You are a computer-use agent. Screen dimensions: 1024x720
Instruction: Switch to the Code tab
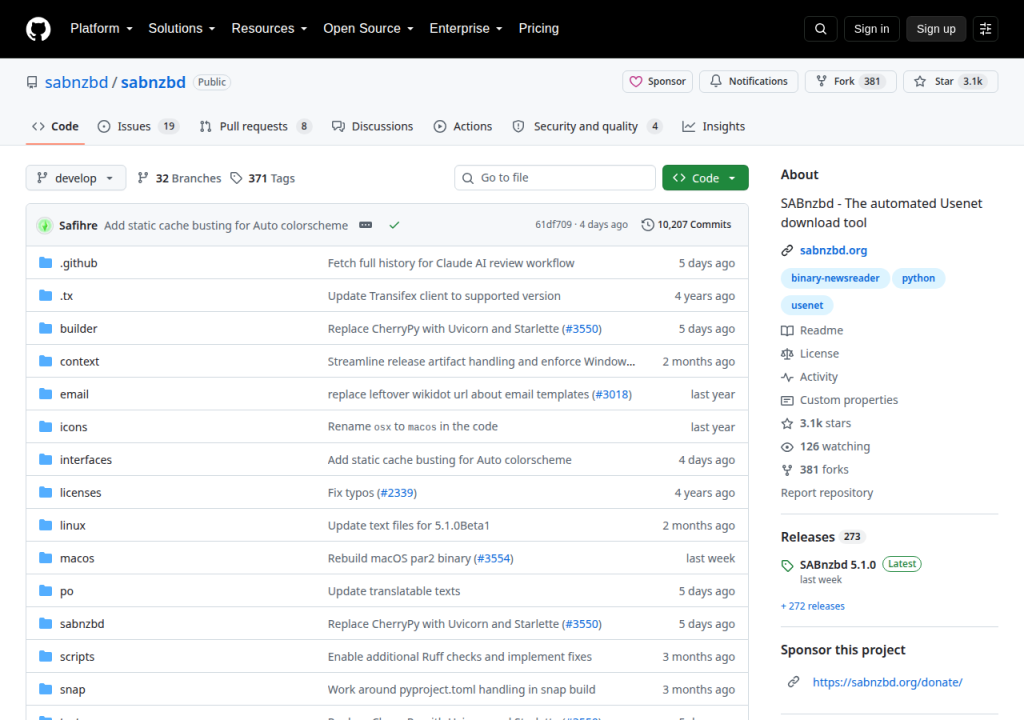pyautogui.click(x=56, y=126)
